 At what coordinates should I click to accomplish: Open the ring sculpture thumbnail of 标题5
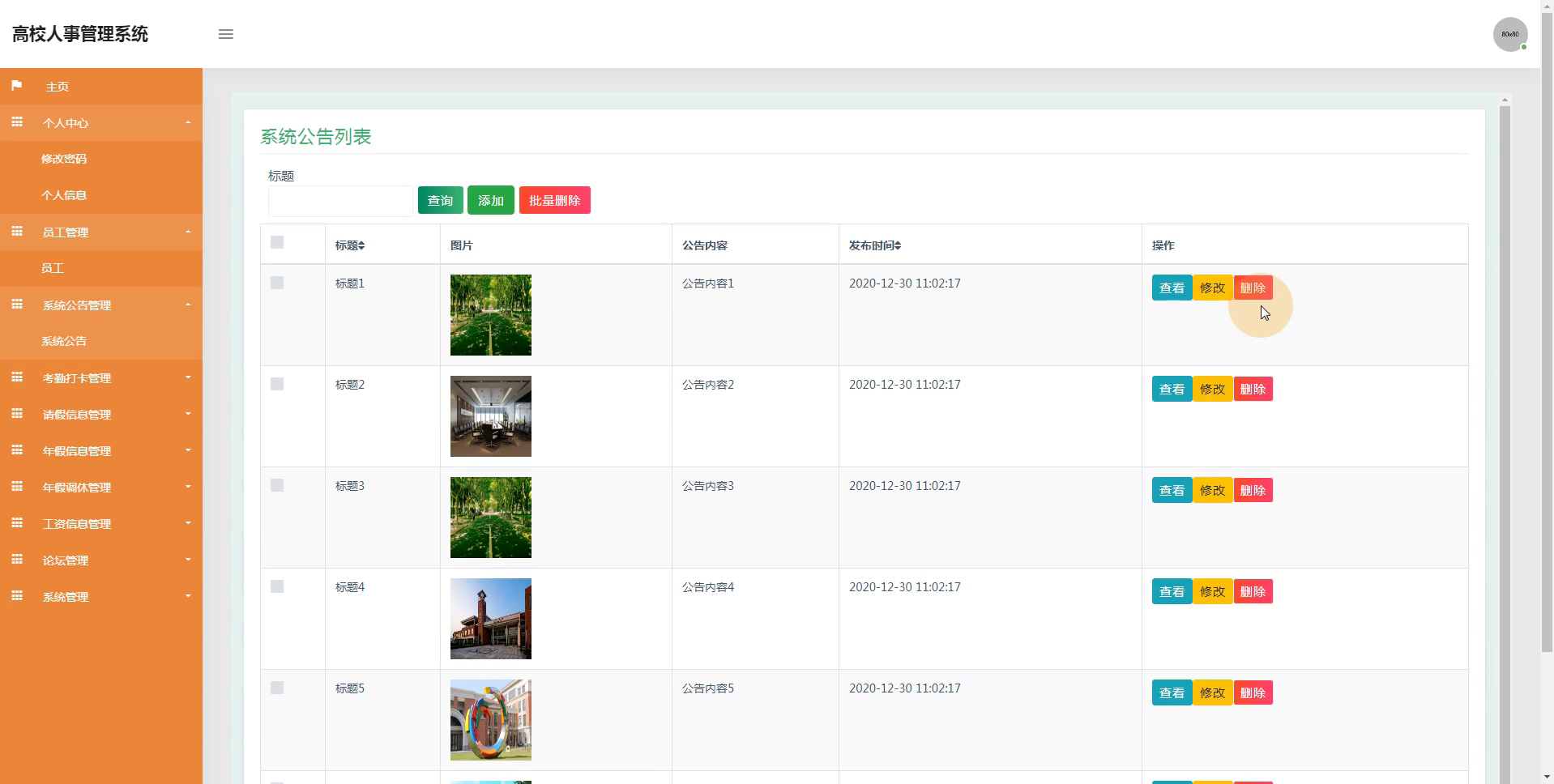tap(491, 720)
